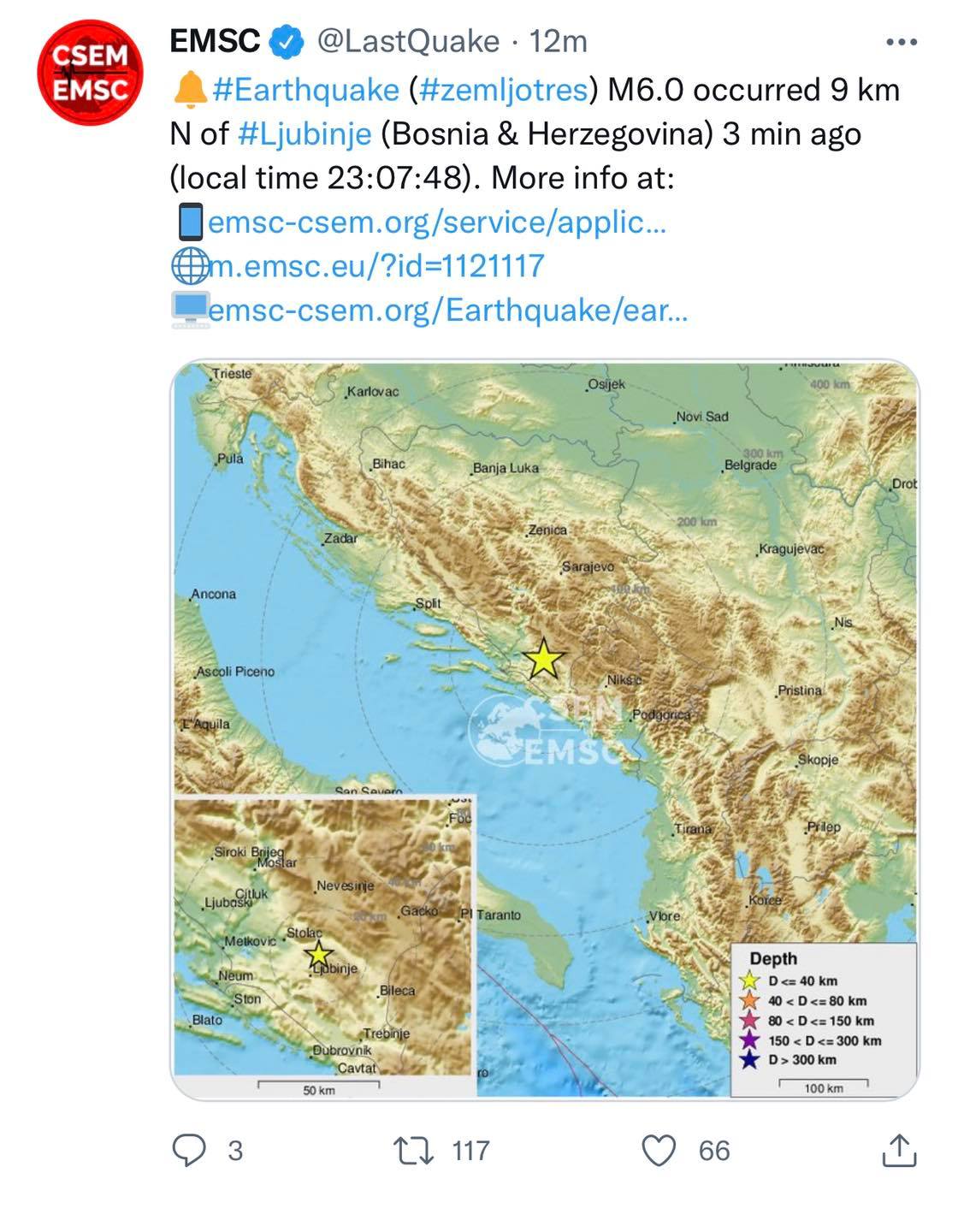Like the tweet with heart icon
The width and height of the screenshot is (958, 1232).
point(659,1151)
